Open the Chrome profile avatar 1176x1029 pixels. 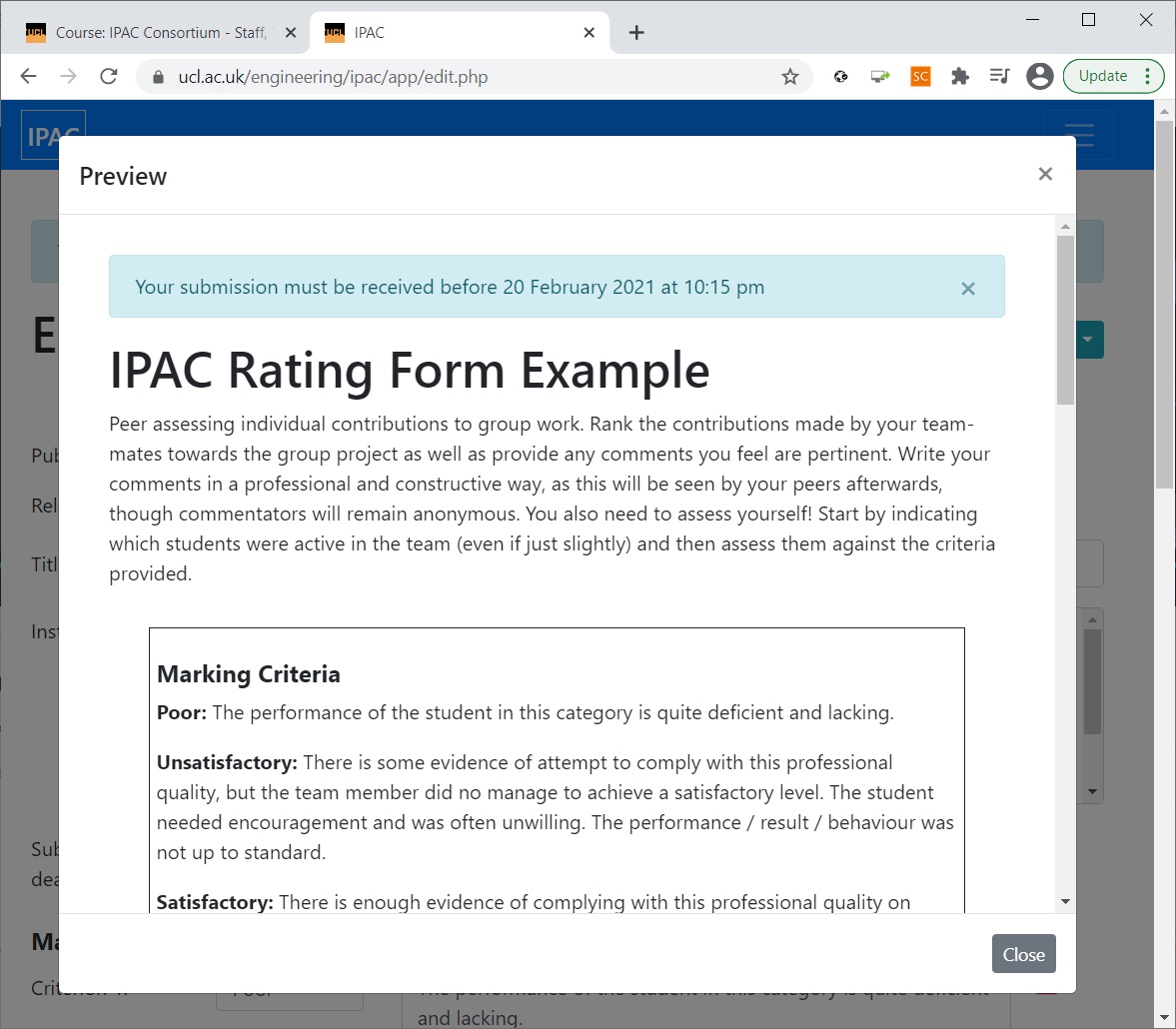point(1039,77)
